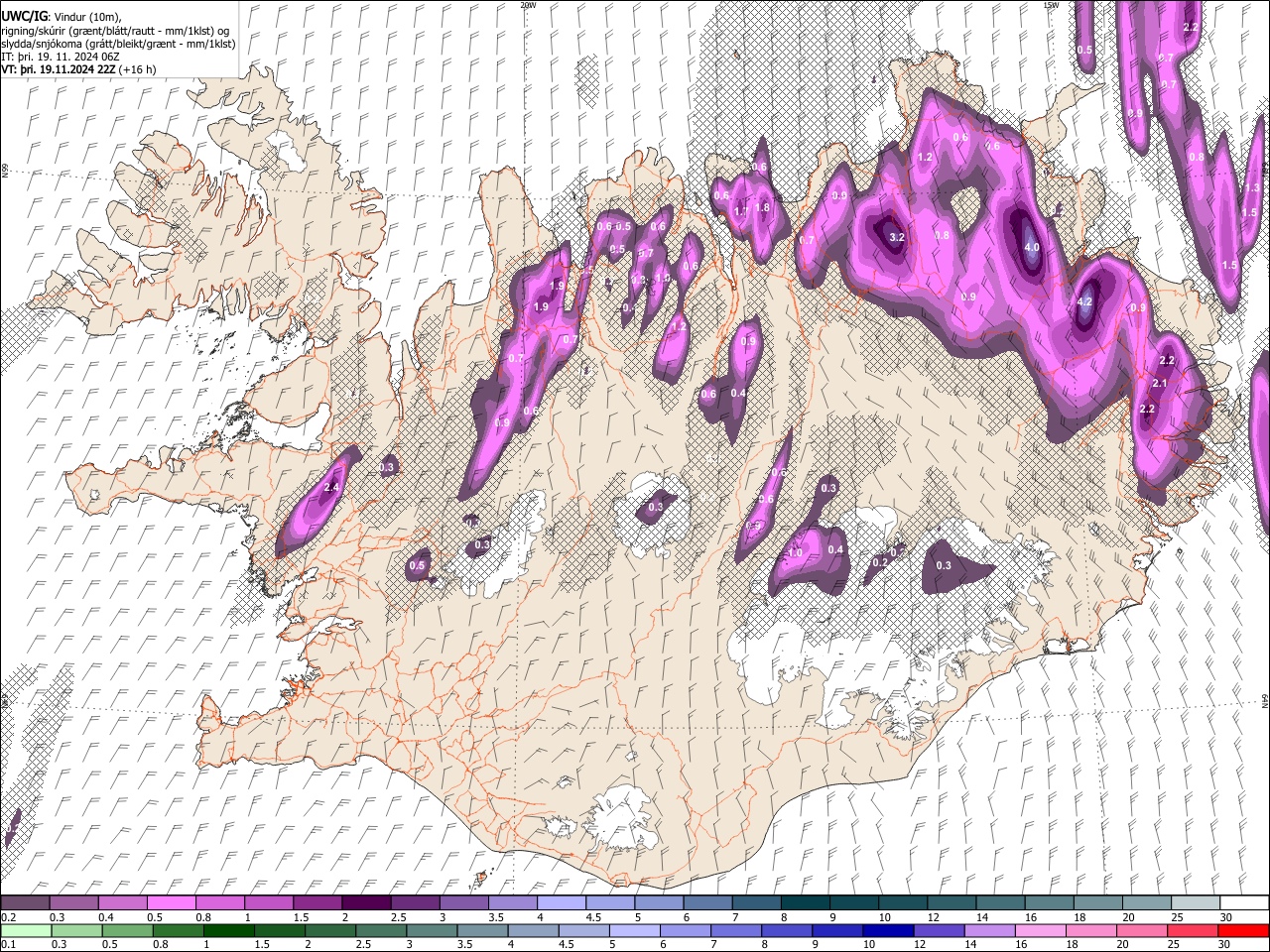Click the '1.3' value over the northeast sea
This screenshot has height=952, width=1270.
point(1251,187)
